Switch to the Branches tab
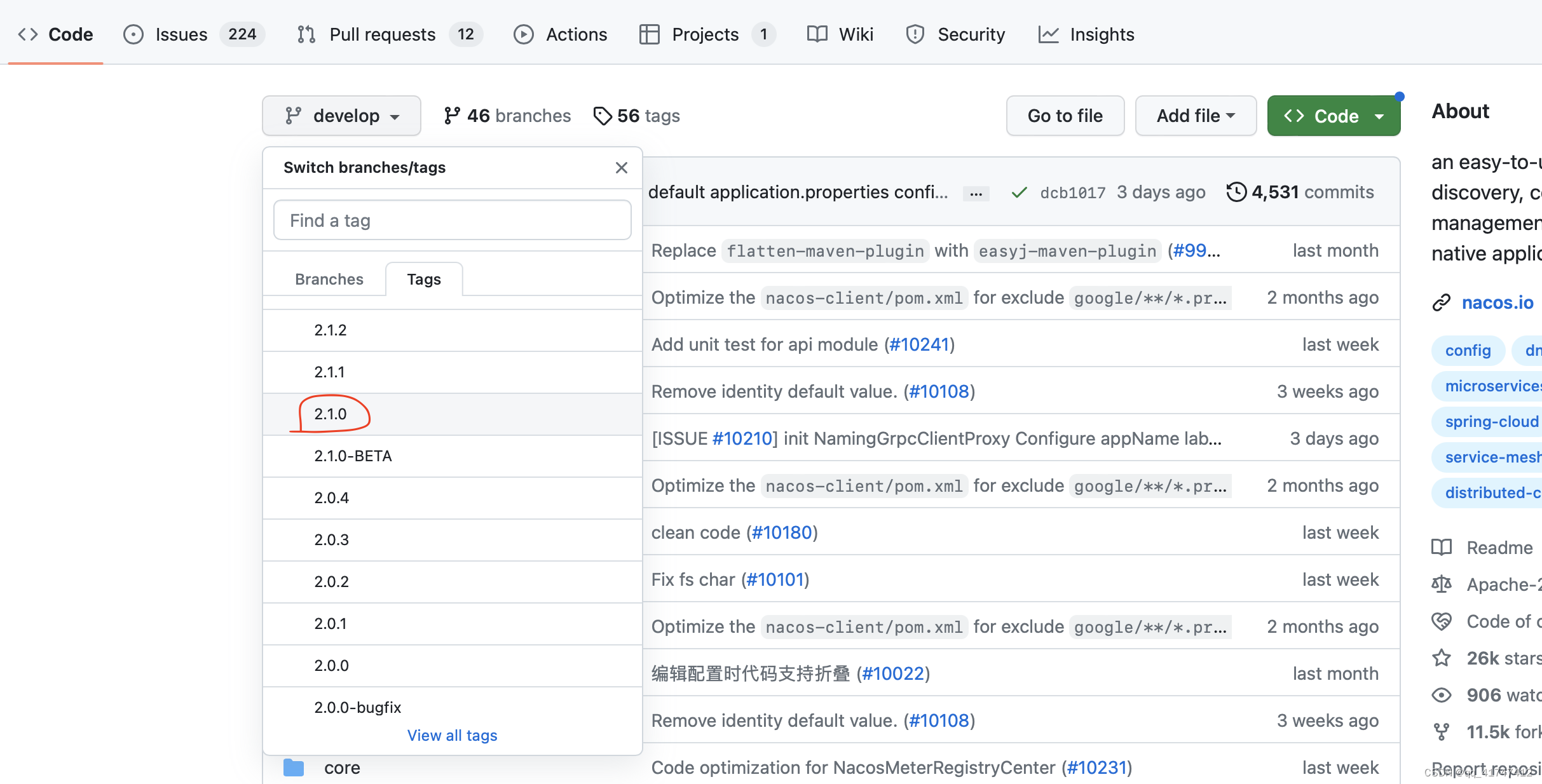Screen dimensions: 1542x784 pos(329,280)
